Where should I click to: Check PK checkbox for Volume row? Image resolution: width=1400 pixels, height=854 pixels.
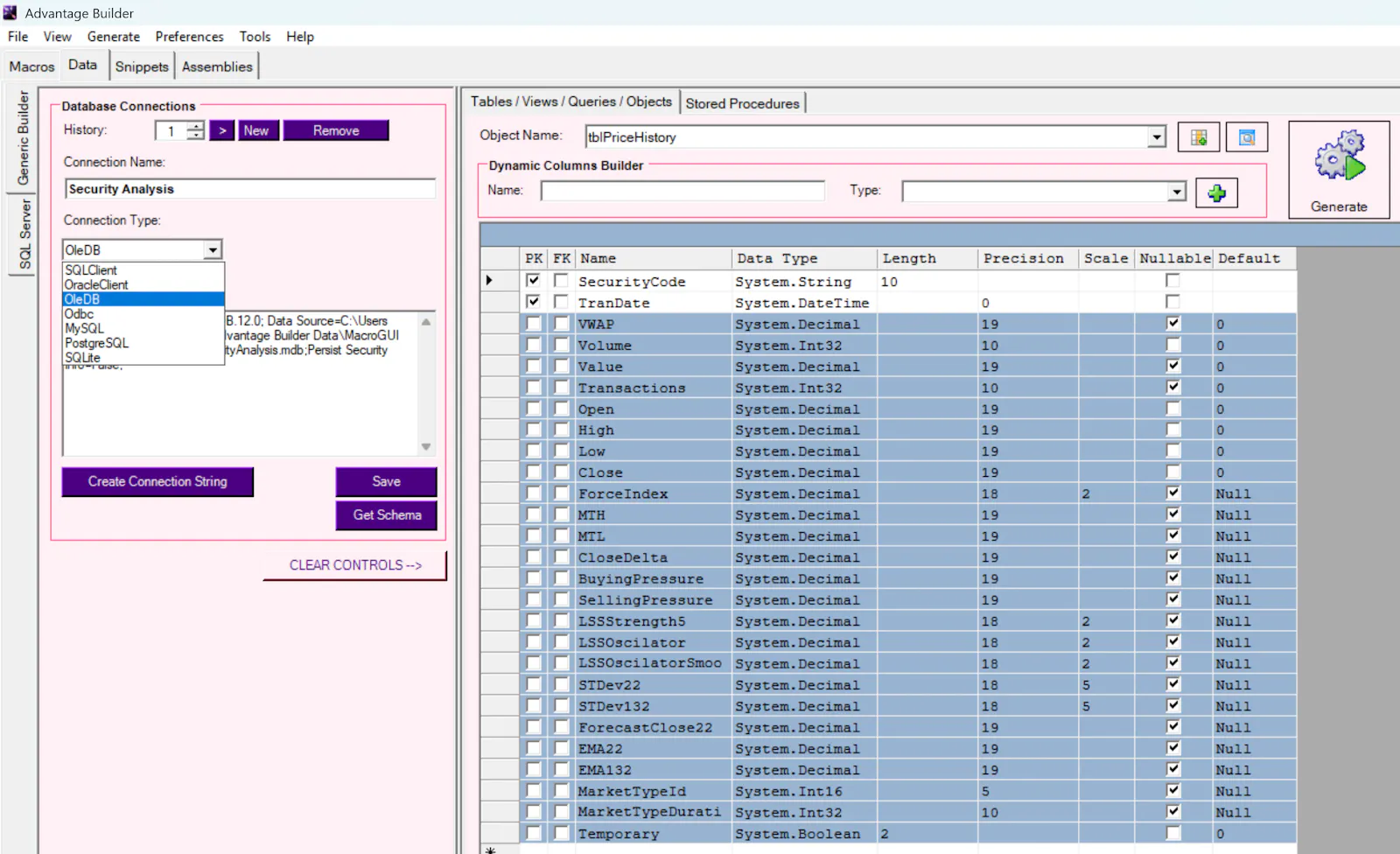[x=533, y=345]
